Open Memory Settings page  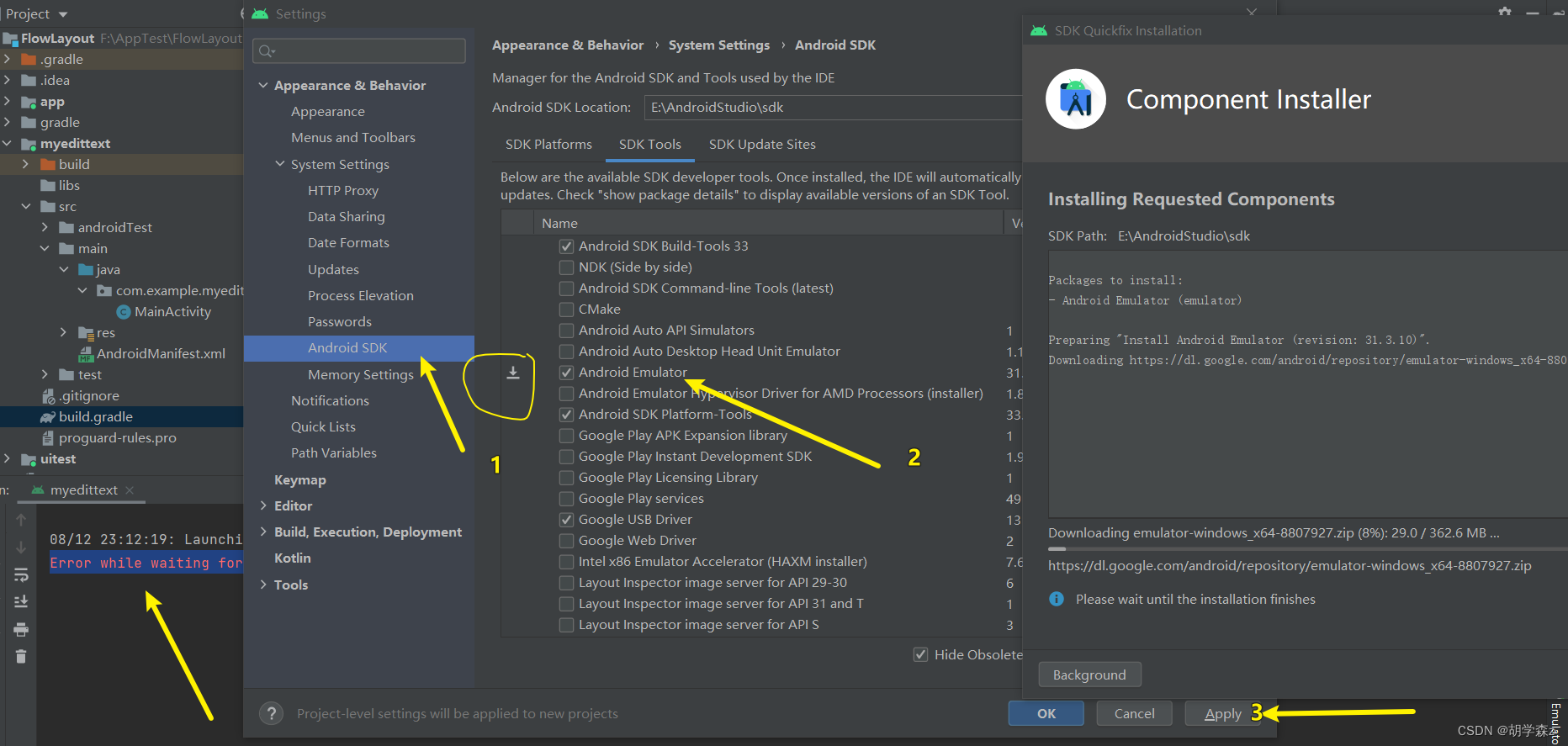(x=361, y=374)
